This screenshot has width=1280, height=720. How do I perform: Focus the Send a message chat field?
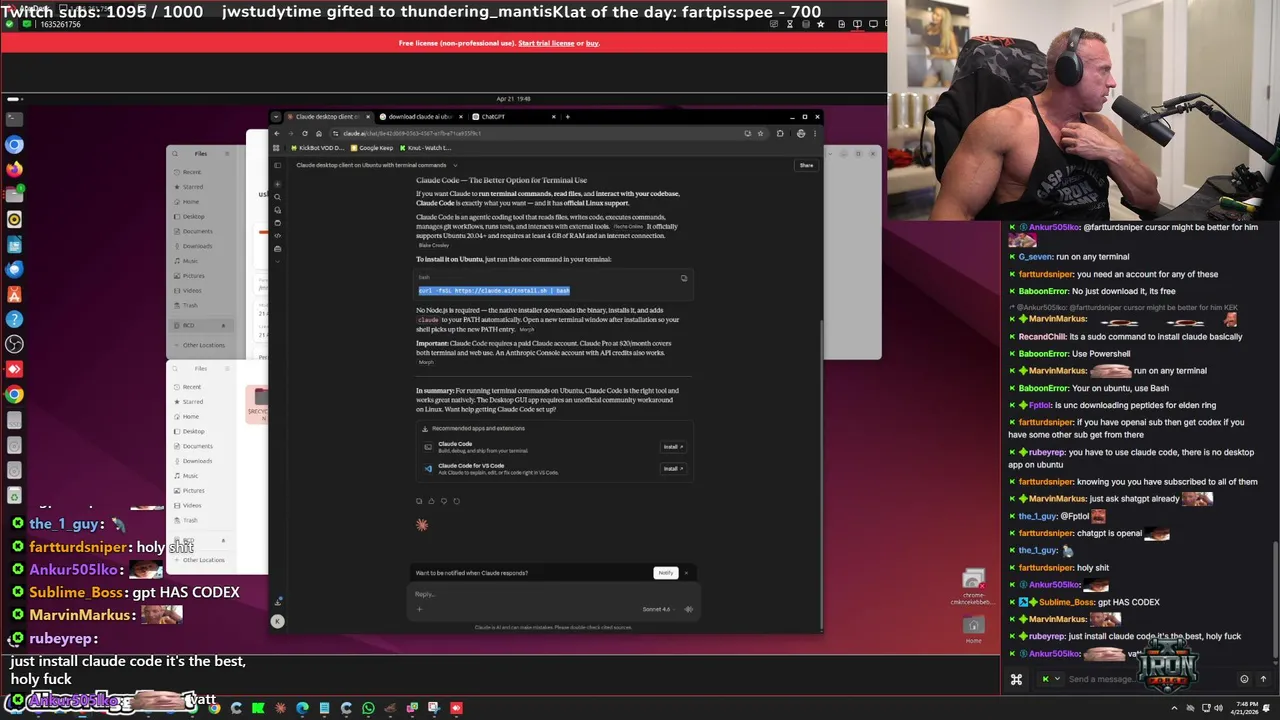coord(1150,679)
